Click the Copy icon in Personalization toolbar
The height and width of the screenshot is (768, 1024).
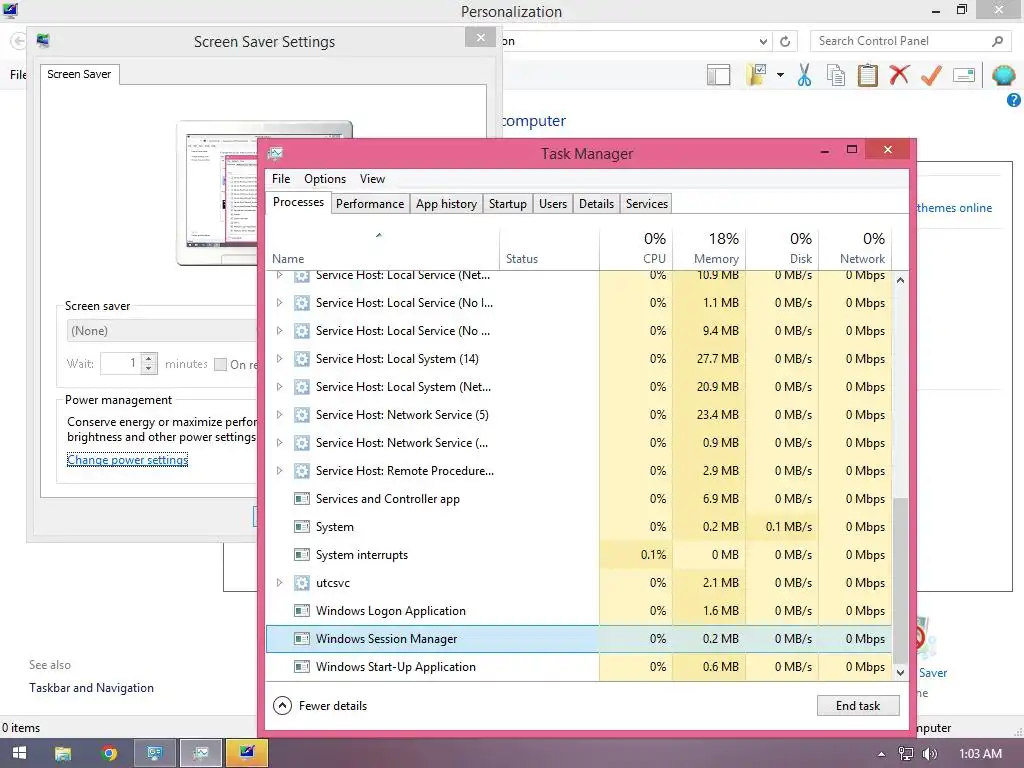point(836,75)
